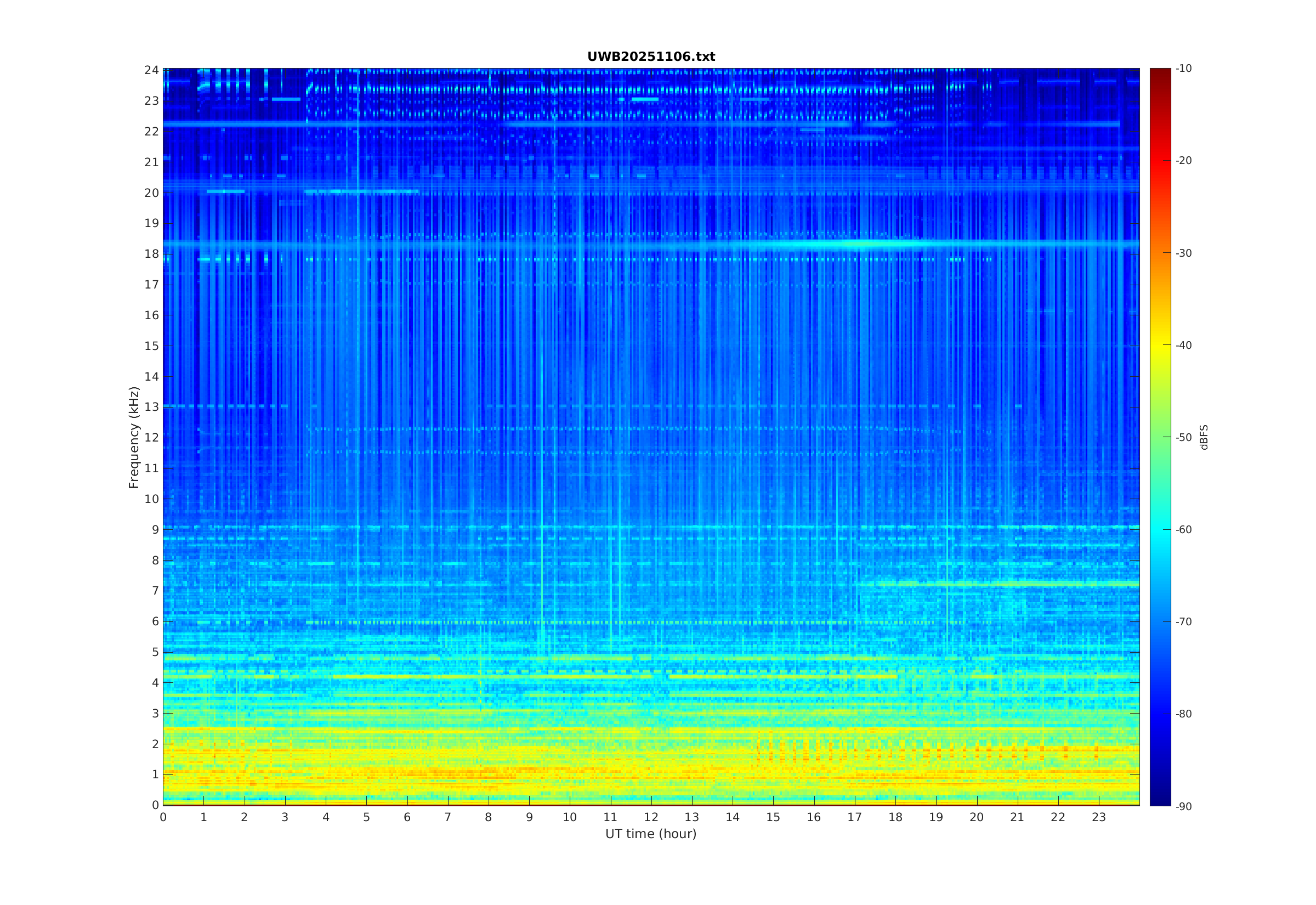Click the -10 tick label on the colorbar
The width and height of the screenshot is (1316, 905).
click(1183, 69)
